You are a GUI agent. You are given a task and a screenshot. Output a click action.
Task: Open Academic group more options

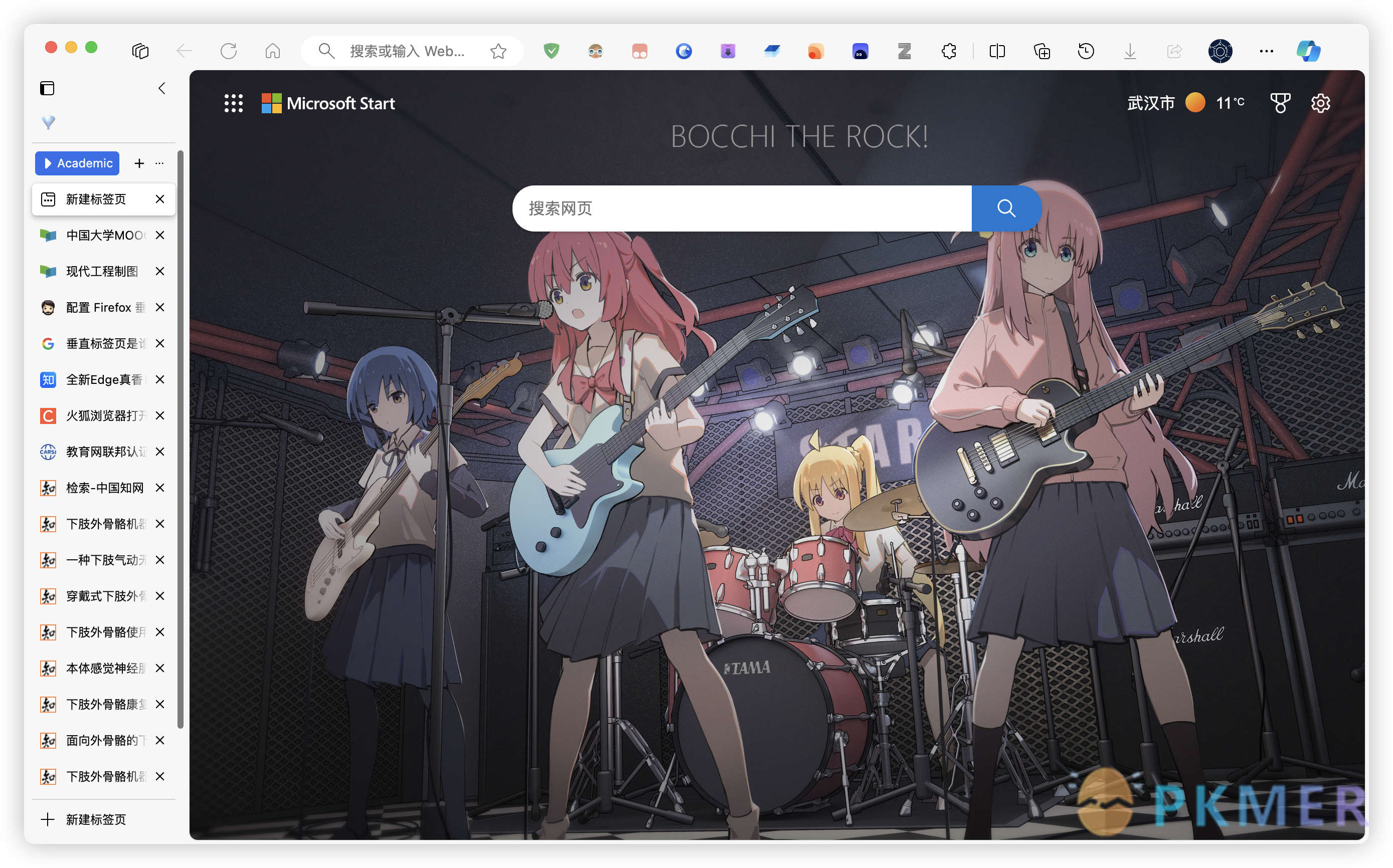[x=159, y=163]
